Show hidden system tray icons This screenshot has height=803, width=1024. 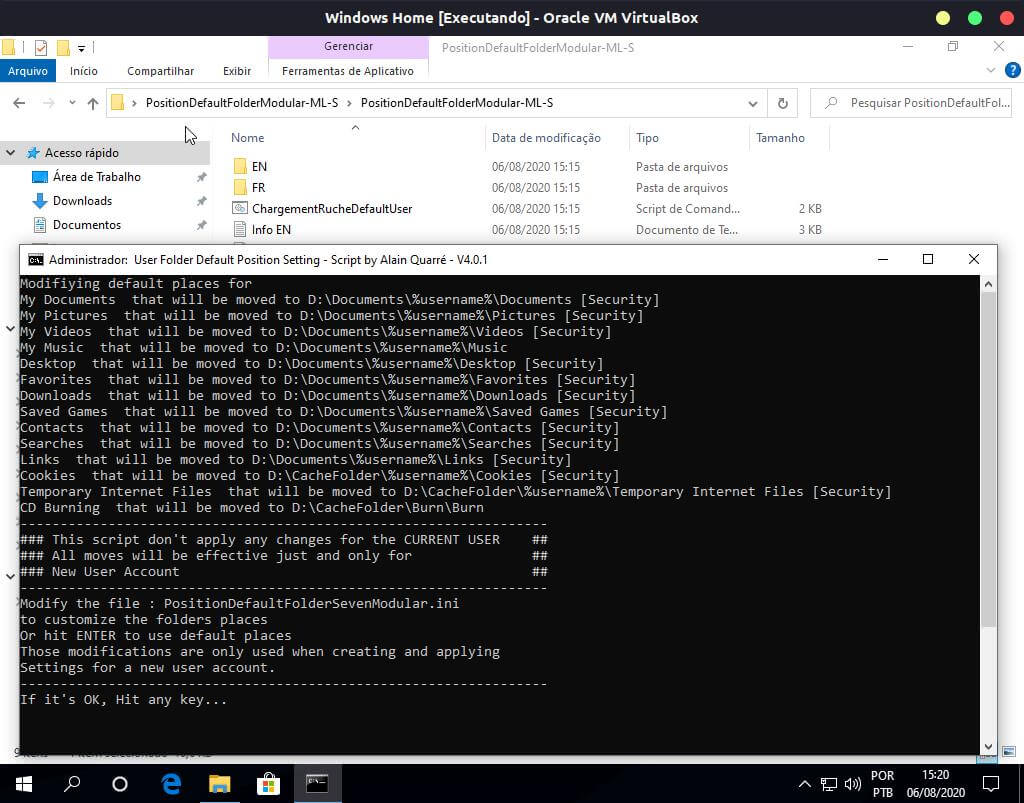[x=805, y=784]
